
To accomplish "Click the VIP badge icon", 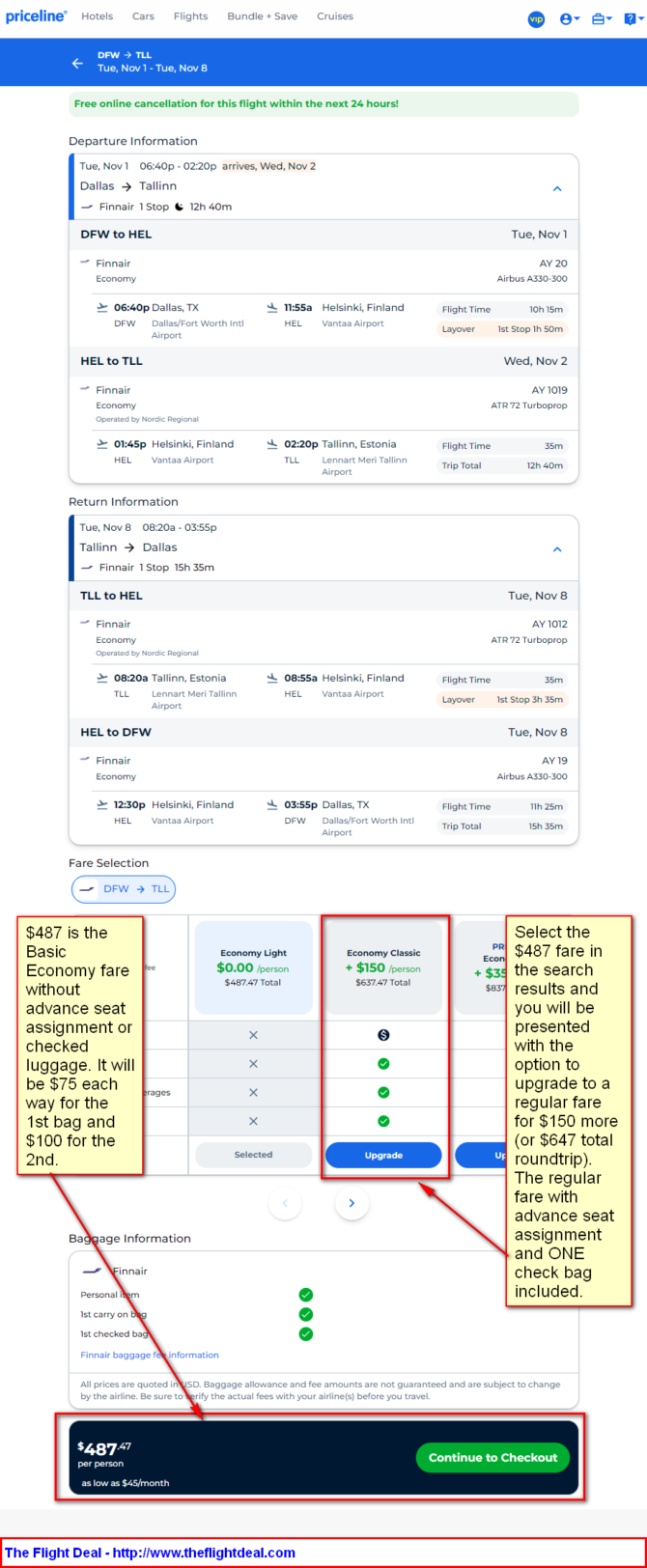I will coord(536,19).
